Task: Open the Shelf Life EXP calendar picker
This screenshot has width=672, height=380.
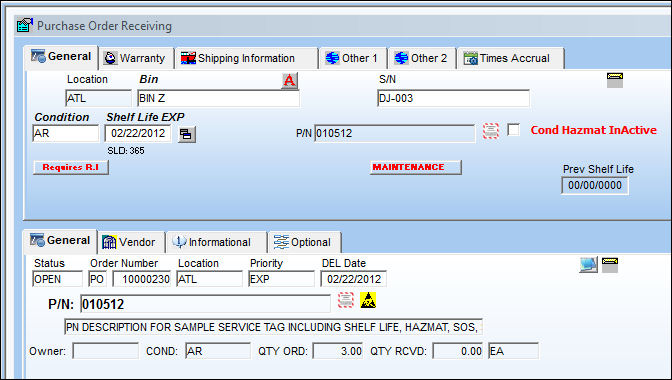Action: pos(186,135)
